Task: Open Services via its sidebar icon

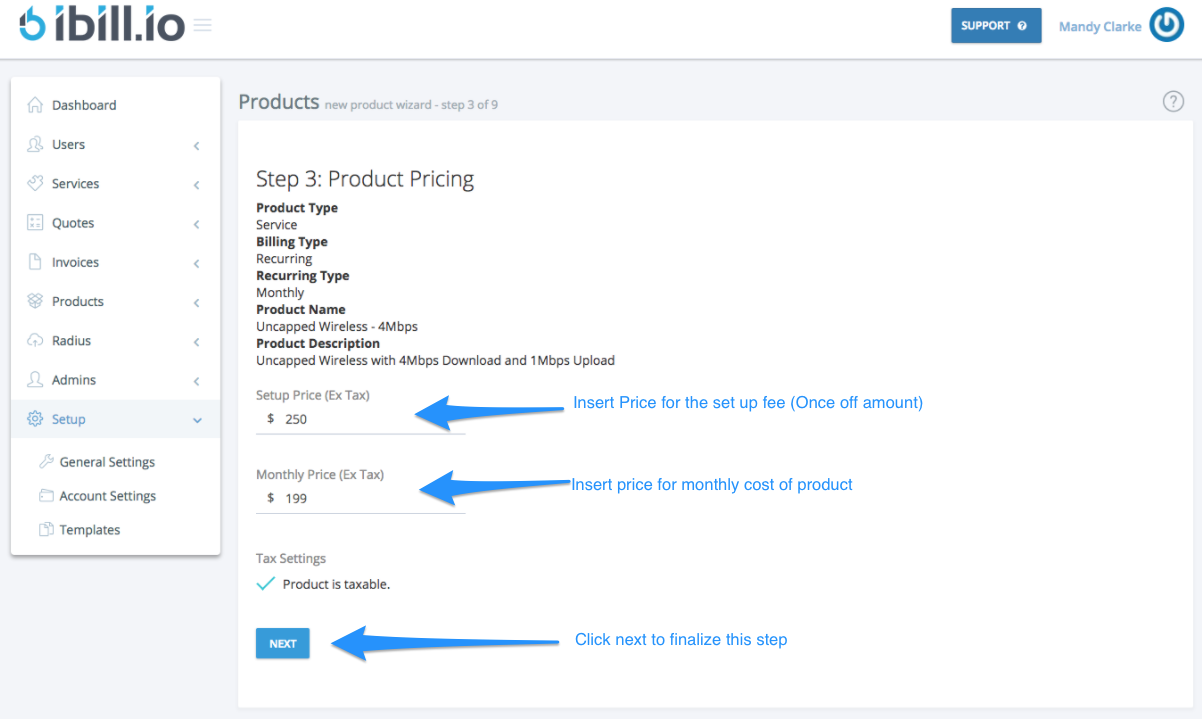Action: pos(35,183)
